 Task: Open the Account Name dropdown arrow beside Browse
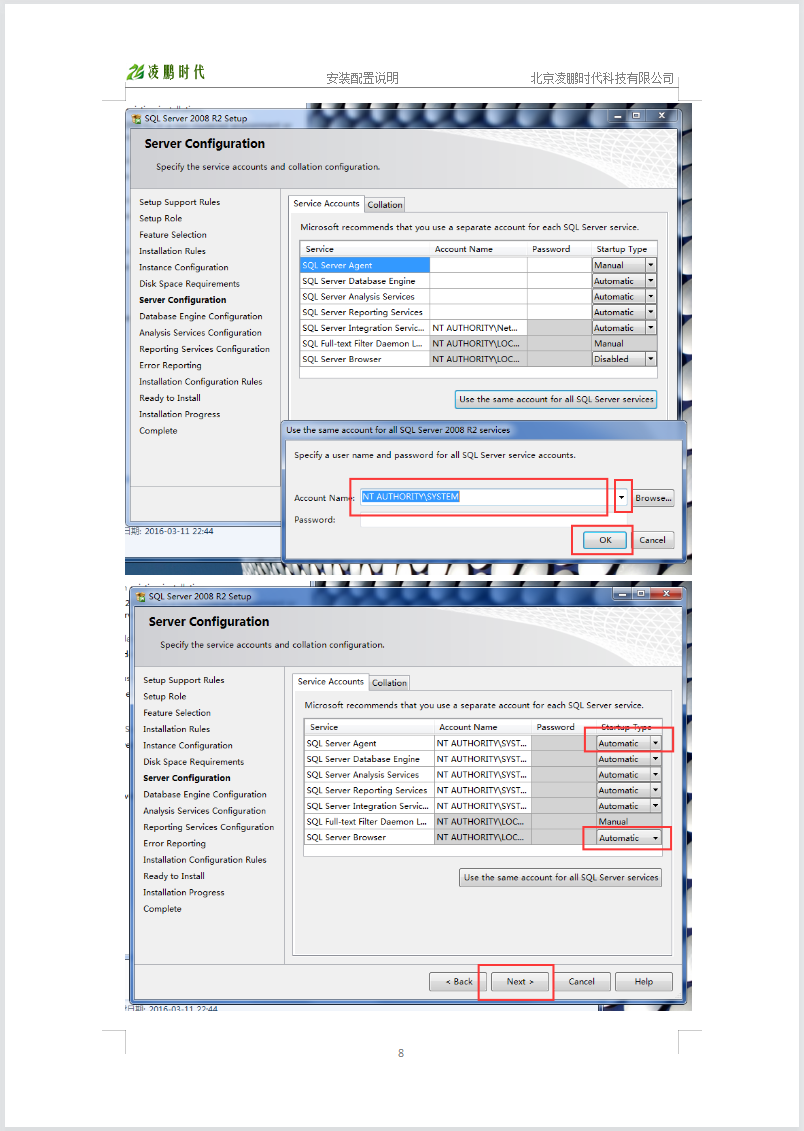(x=622, y=498)
